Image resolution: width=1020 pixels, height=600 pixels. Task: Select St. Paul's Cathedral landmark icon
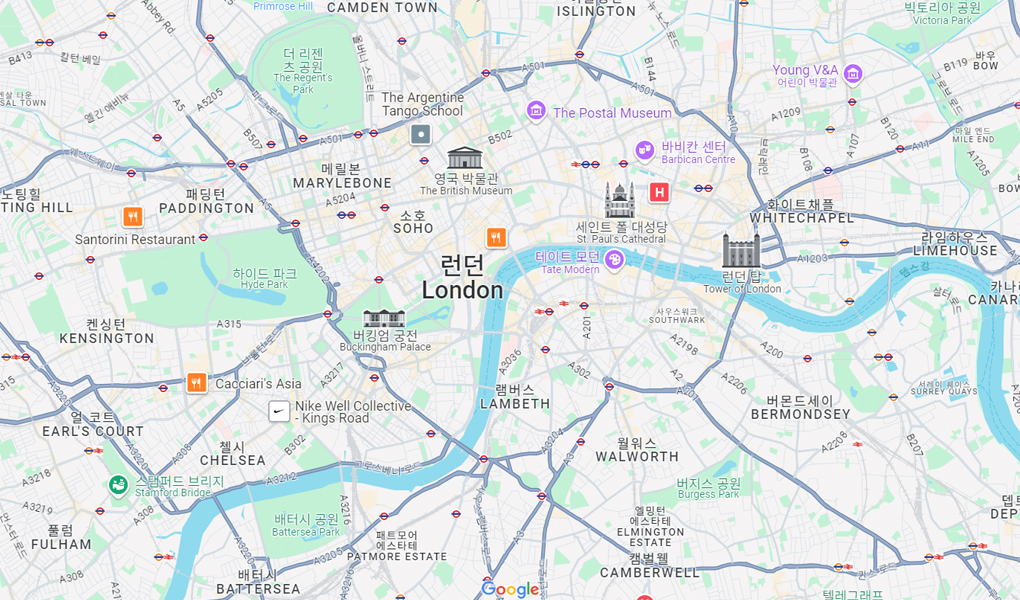point(619,200)
